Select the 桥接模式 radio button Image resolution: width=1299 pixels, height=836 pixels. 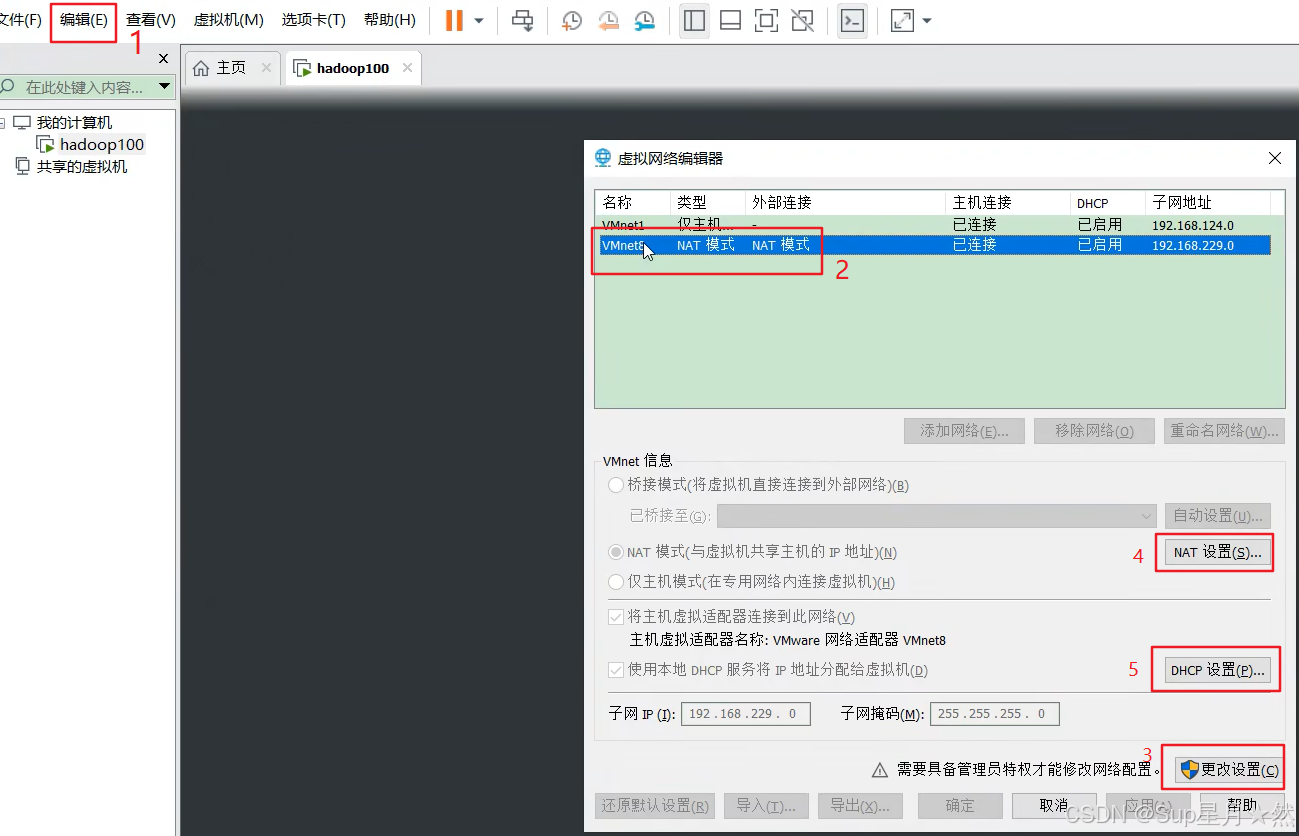(616, 485)
